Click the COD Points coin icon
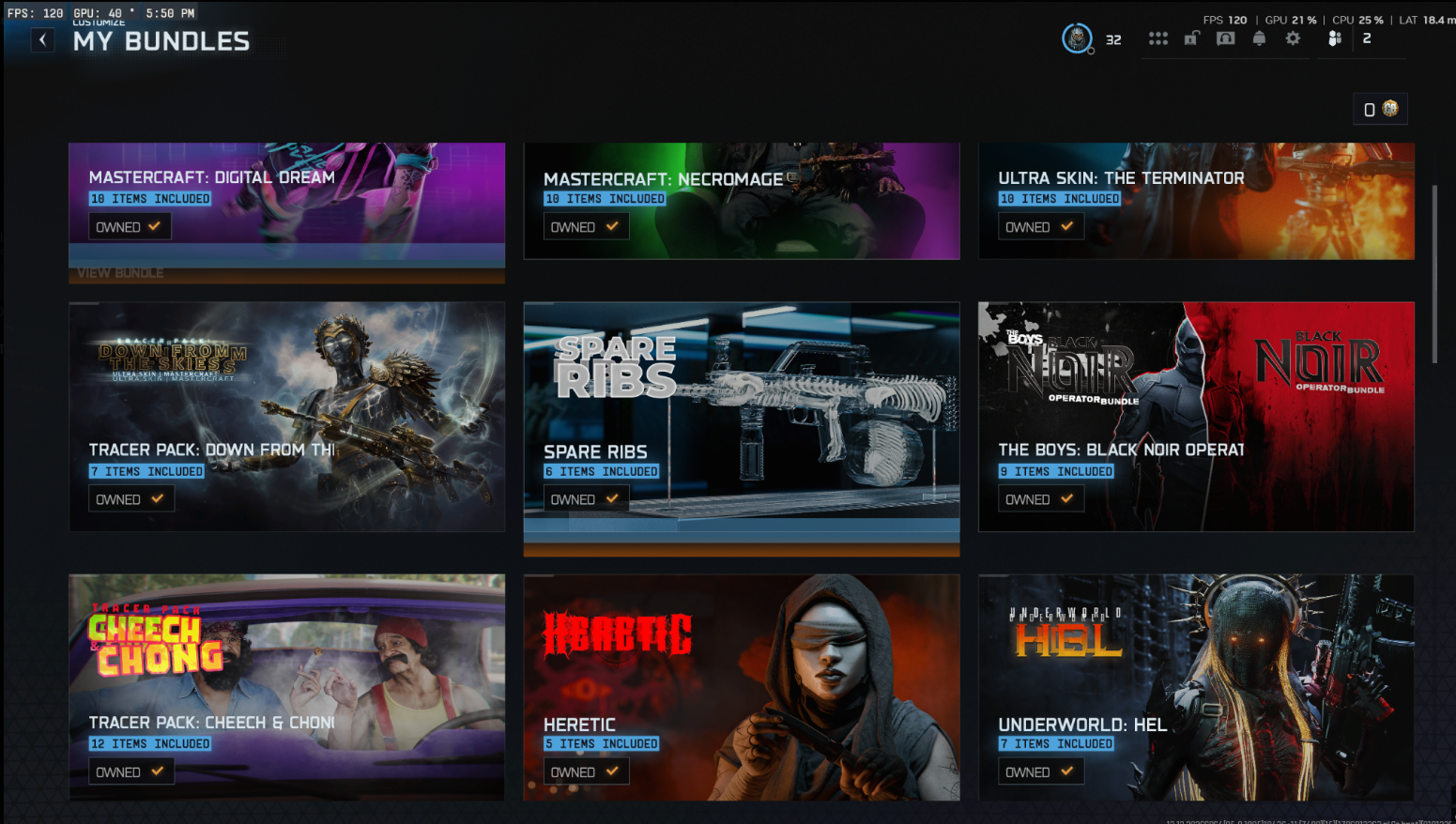The width and height of the screenshot is (1456, 824). point(1390,109)
